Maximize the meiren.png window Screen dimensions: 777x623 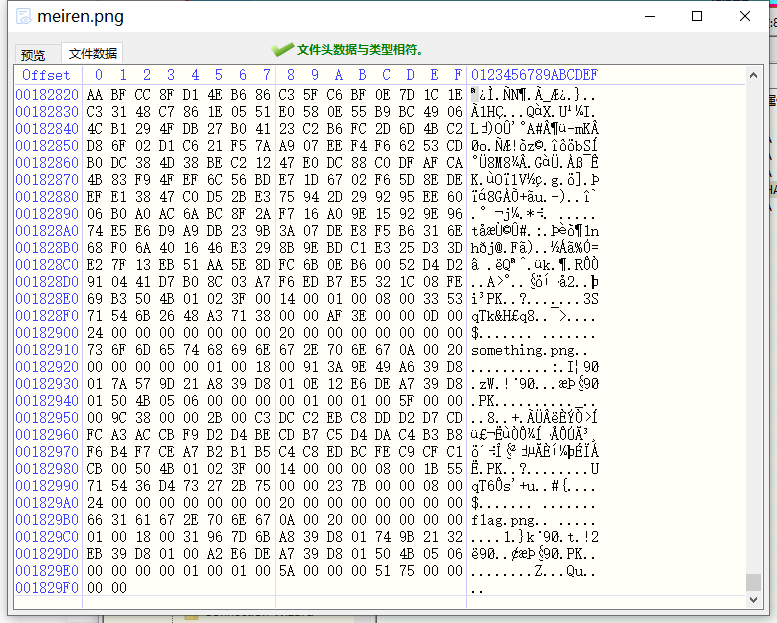697,16
